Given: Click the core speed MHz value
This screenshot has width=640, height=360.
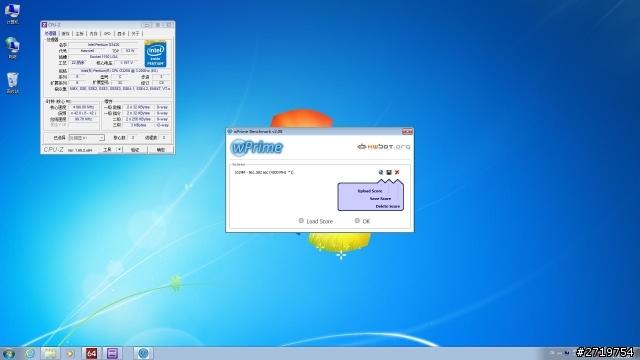Looking at the screenshot, I should pyautogui.click(x=83, y=107).
